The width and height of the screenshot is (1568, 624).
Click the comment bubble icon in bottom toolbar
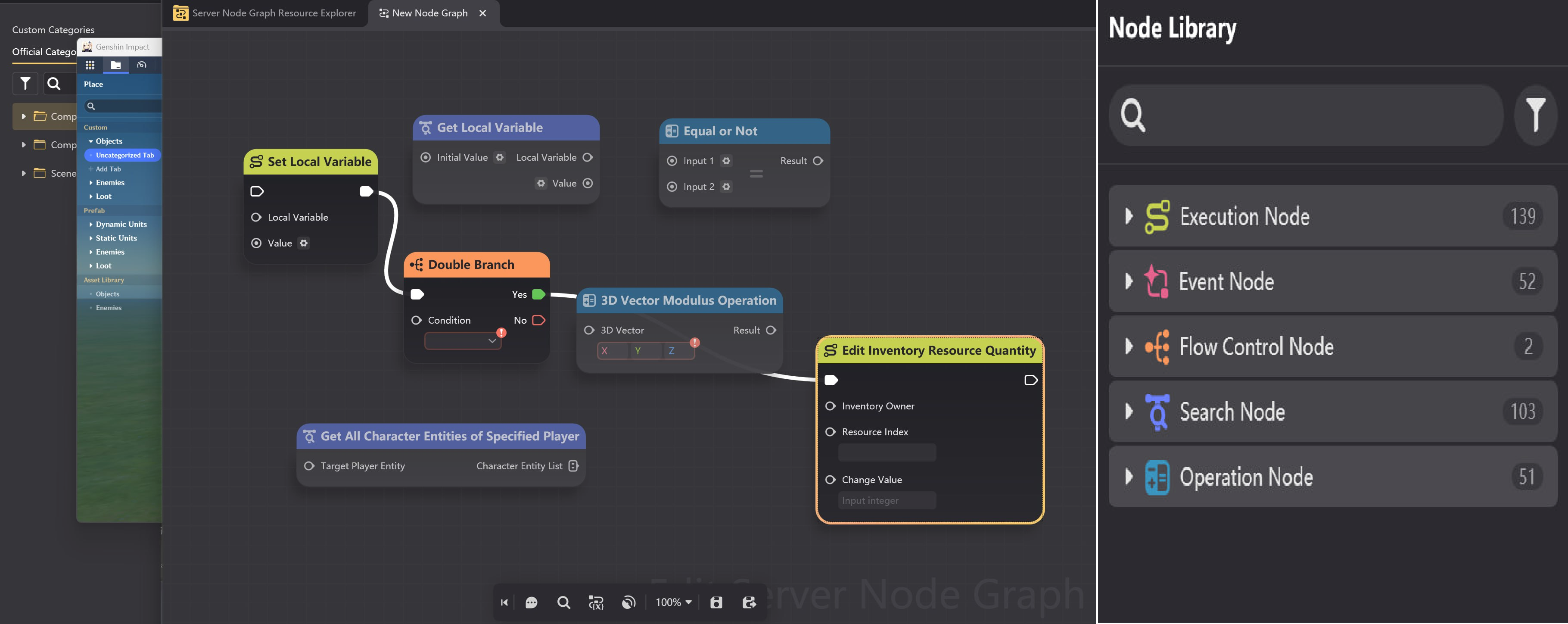[532, 602]
